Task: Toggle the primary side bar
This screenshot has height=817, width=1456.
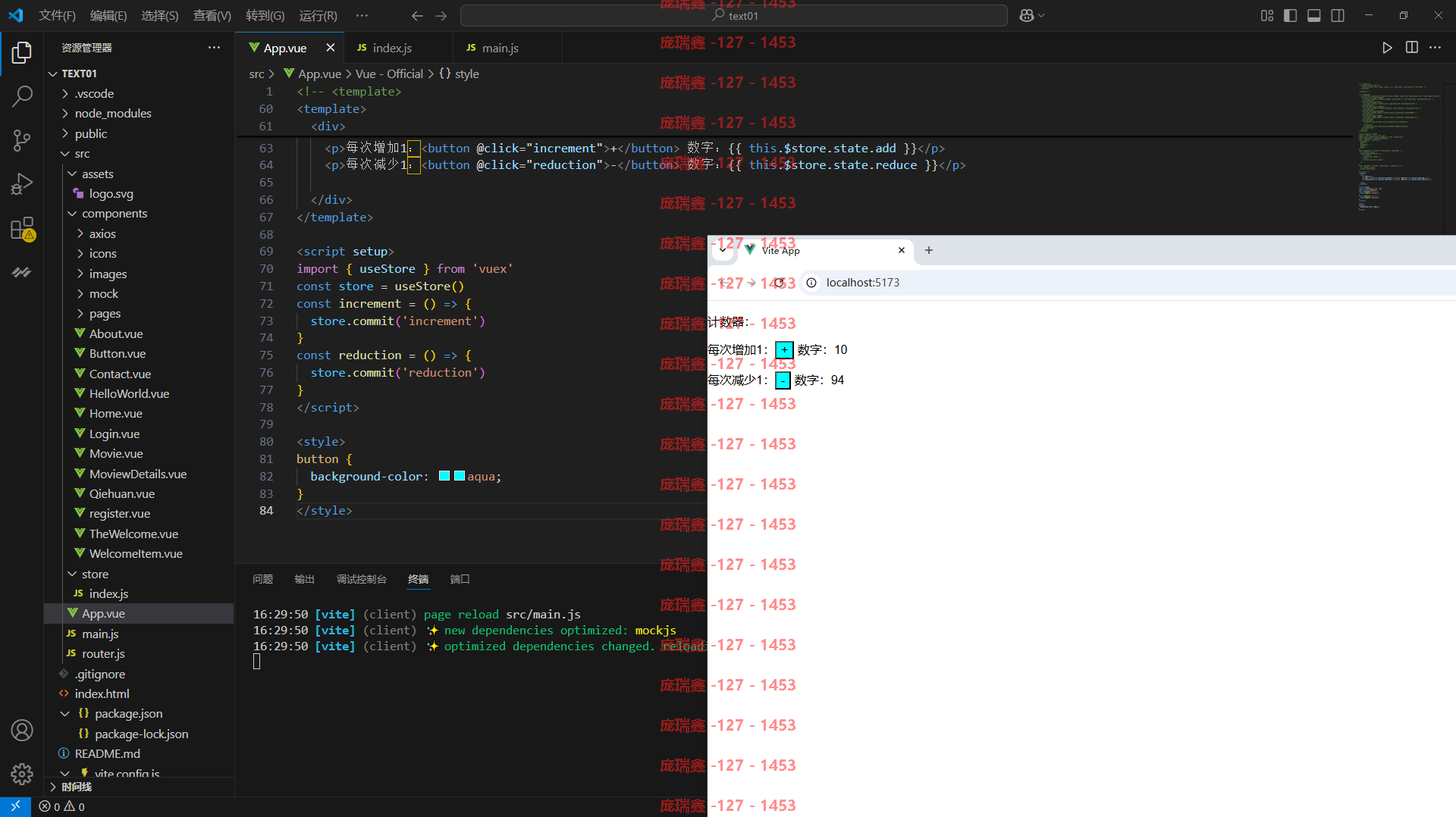Action: (1291, 15)
